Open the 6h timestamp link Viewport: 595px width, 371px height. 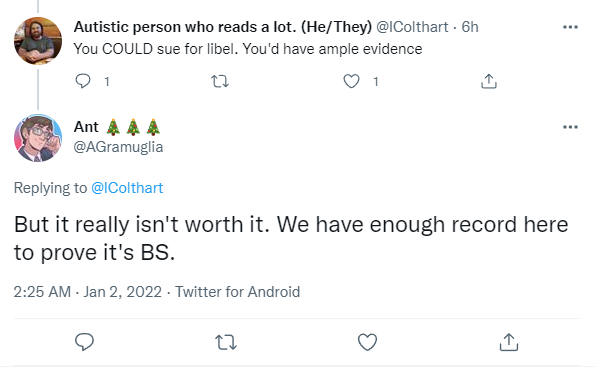tap(470, 27)
